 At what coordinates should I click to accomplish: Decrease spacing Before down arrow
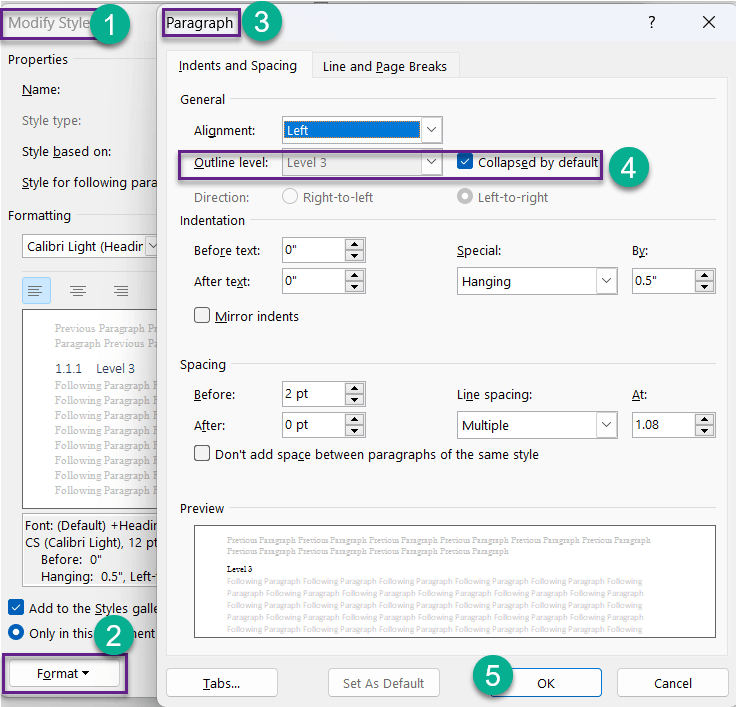pos(354,400)
